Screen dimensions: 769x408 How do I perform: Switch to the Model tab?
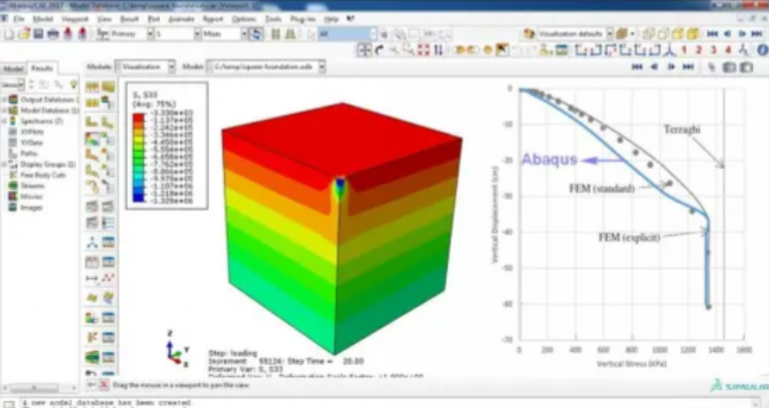13,69
